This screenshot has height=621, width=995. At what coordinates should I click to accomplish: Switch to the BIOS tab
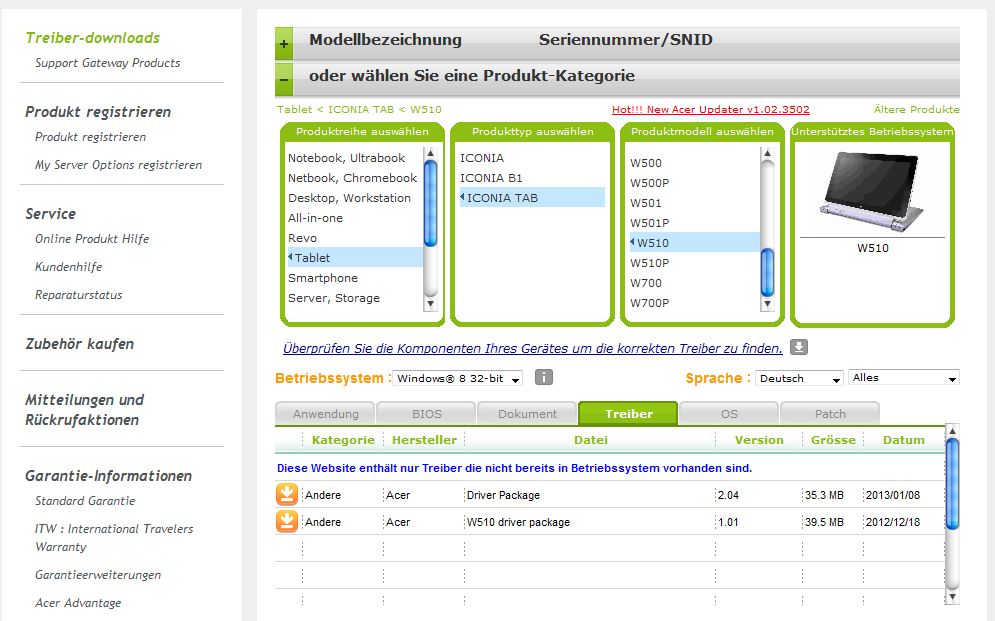pos(426,414)
